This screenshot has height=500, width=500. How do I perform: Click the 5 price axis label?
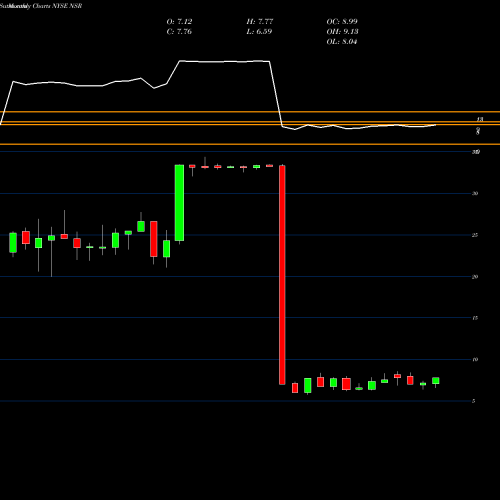(474, 401)
